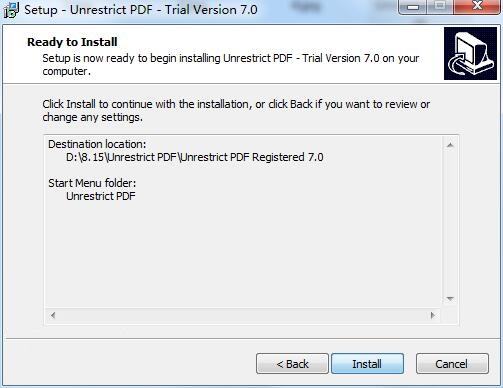Go to the previous step with Back
The width and height of the screenshot is (503, 388).
point(292,364)
